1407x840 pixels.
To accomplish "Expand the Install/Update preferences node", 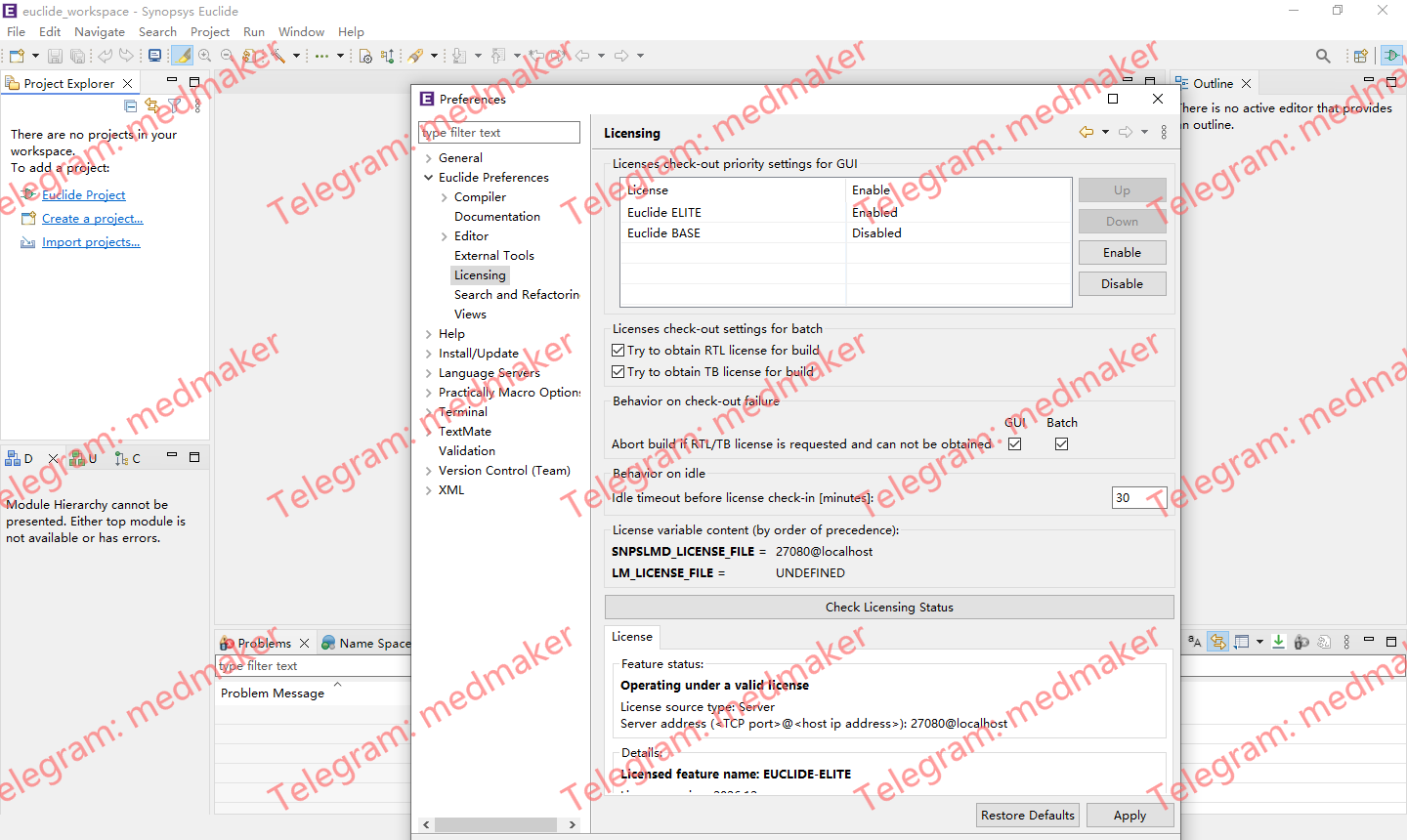I will pos(429,354).
